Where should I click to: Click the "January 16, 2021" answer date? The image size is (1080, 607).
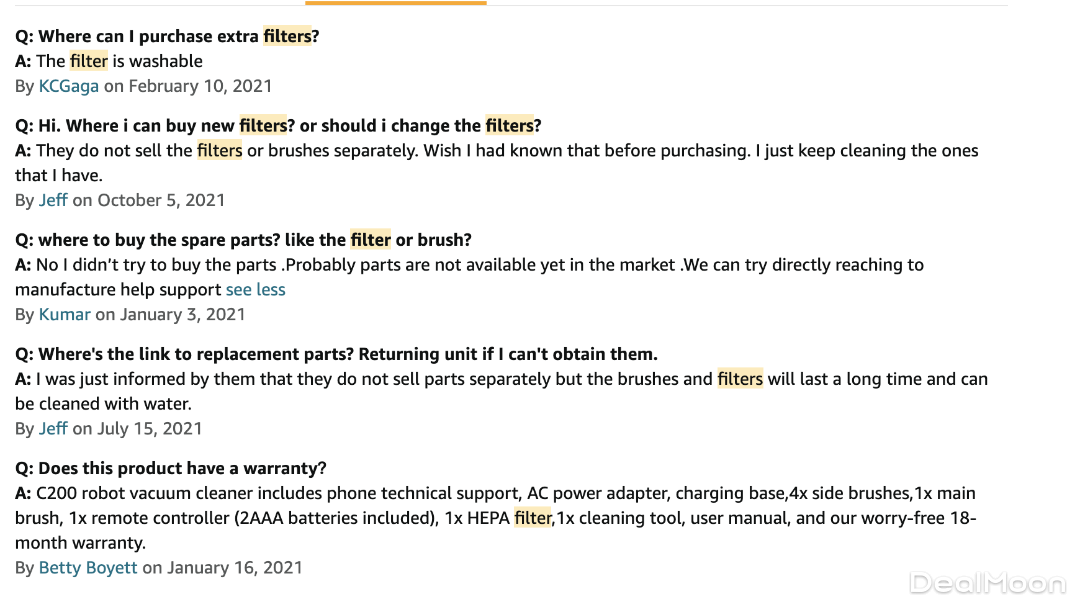(x=234, y=568)
